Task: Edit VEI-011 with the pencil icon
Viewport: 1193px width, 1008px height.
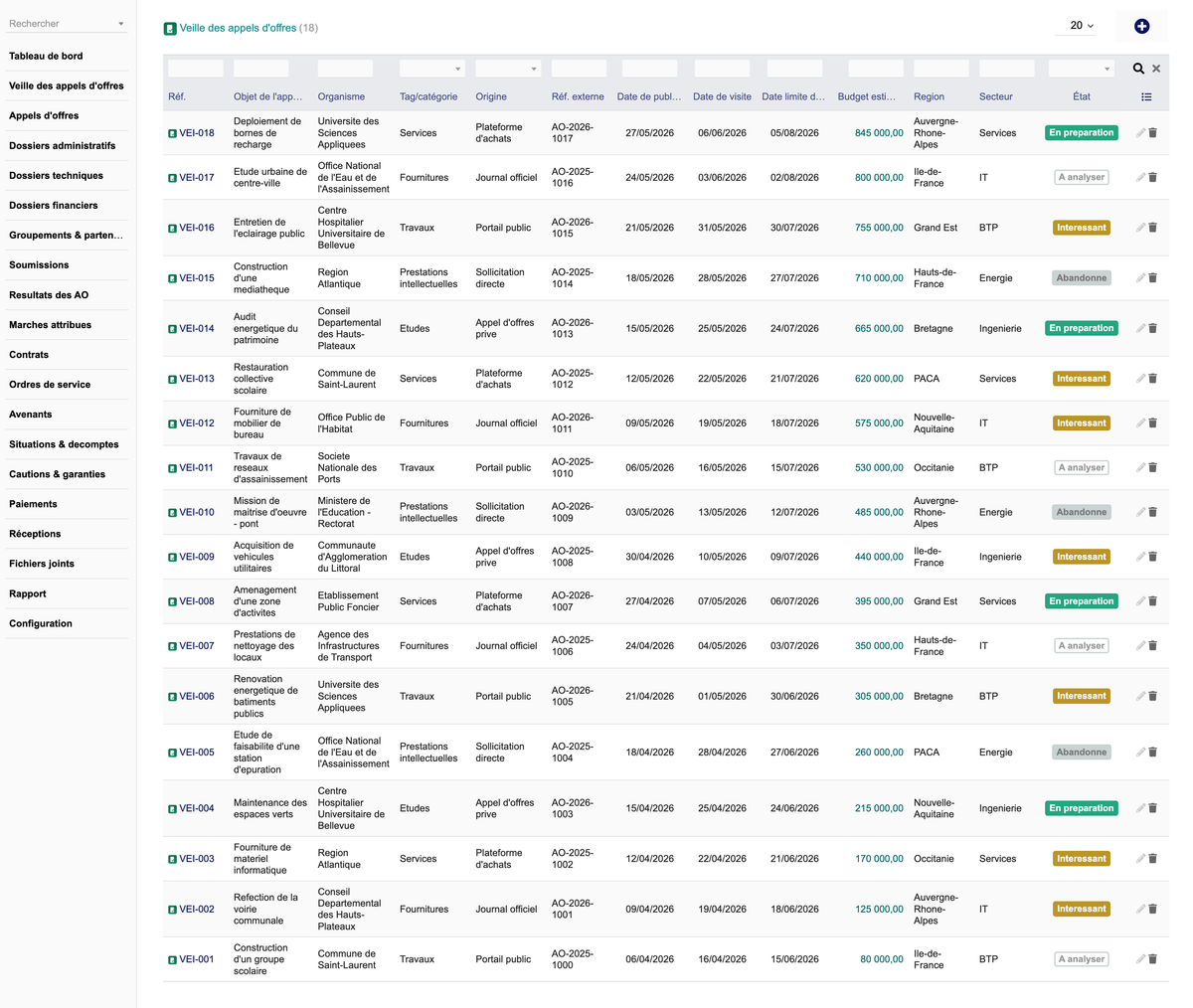Action: pyautogui.click(x=1141, y=467)
